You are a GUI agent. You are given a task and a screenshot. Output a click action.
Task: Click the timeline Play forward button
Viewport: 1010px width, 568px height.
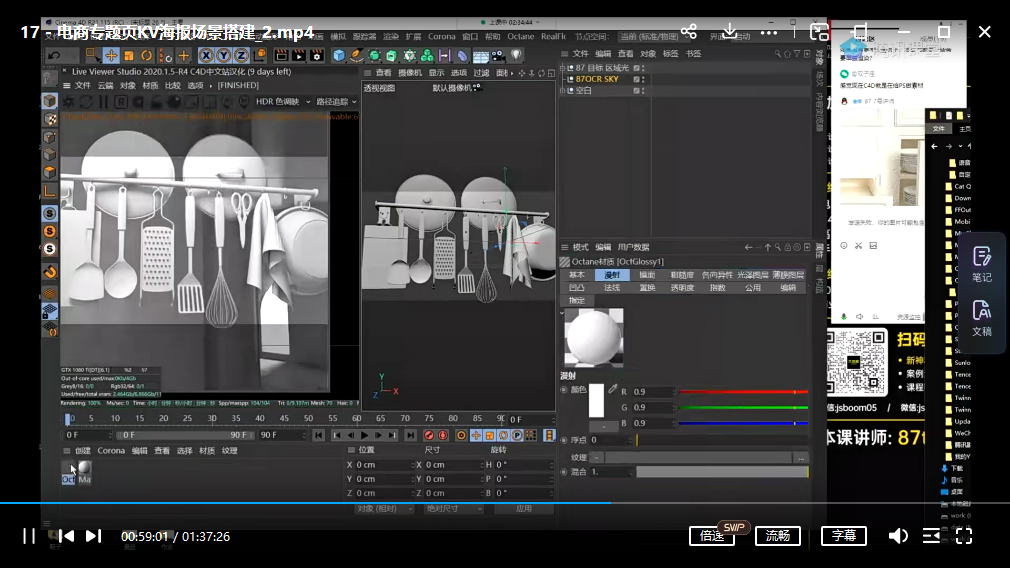(365, 436)
